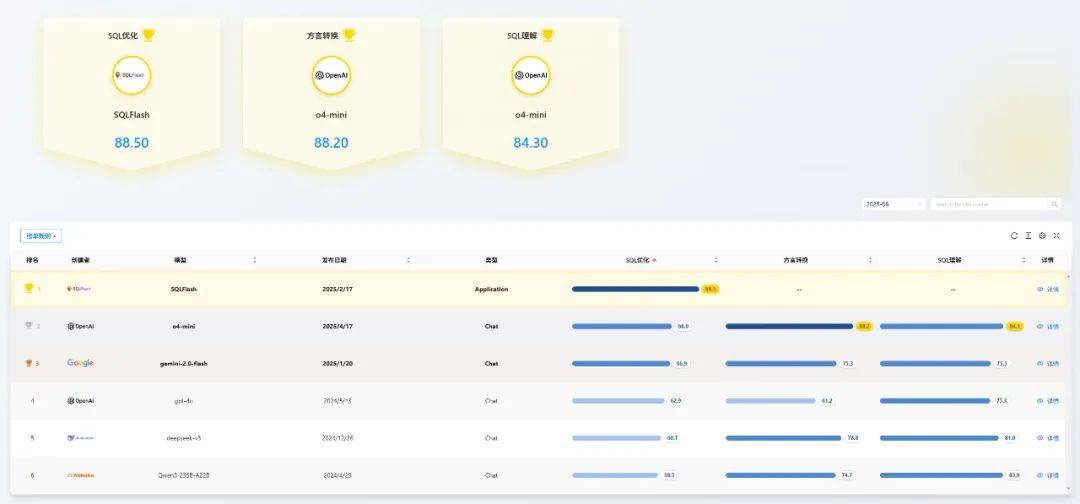Click the trophy icon beside the 方言转换 card title

click(349, 35)
